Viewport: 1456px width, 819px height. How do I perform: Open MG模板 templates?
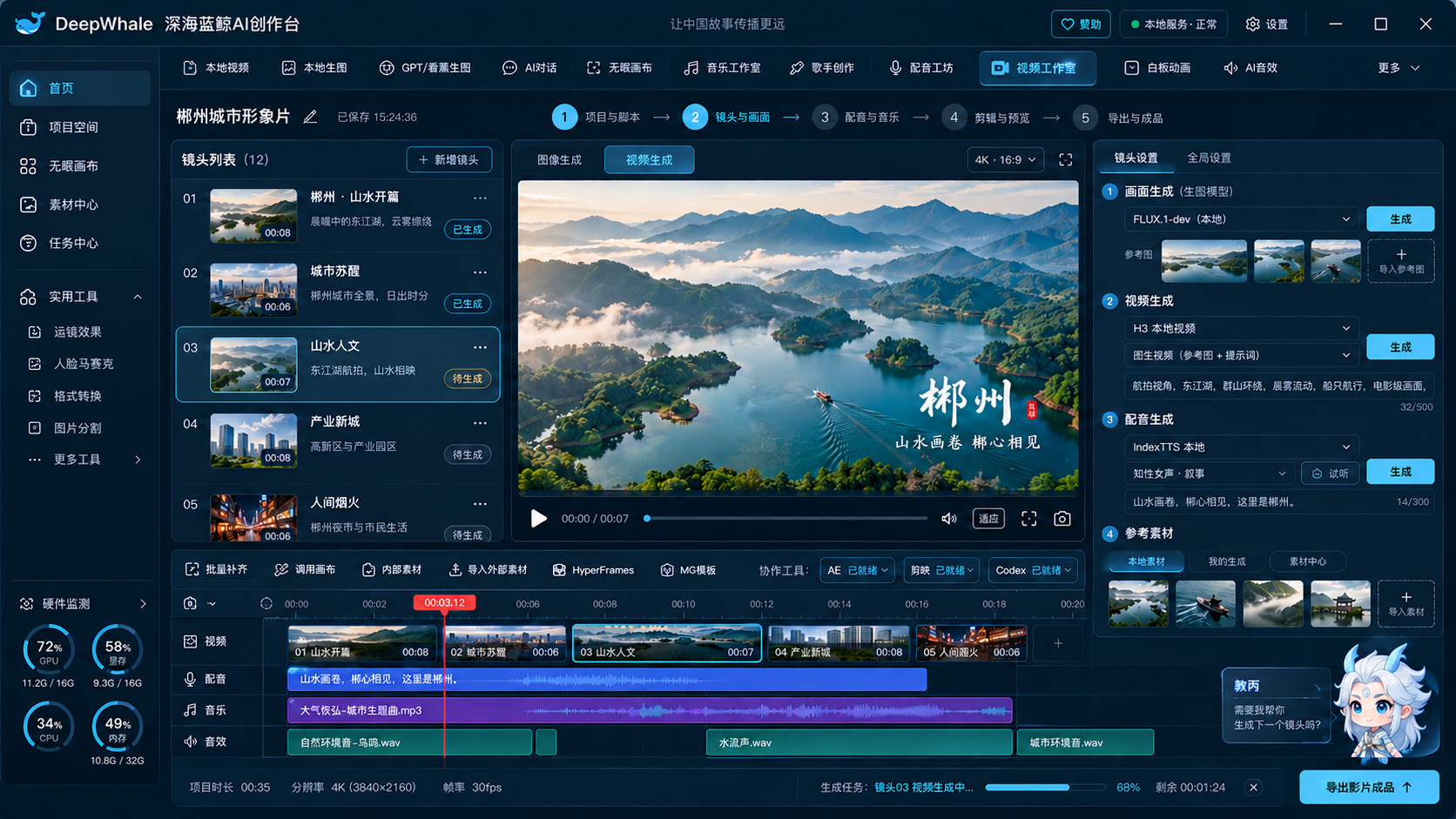coord(688,570)
